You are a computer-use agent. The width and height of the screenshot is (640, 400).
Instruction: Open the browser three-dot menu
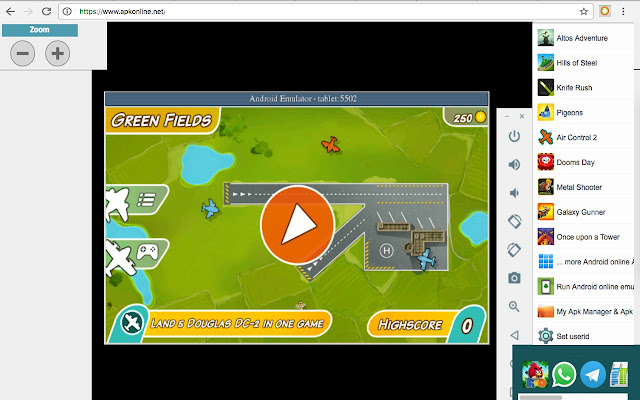tap(623, 11)
